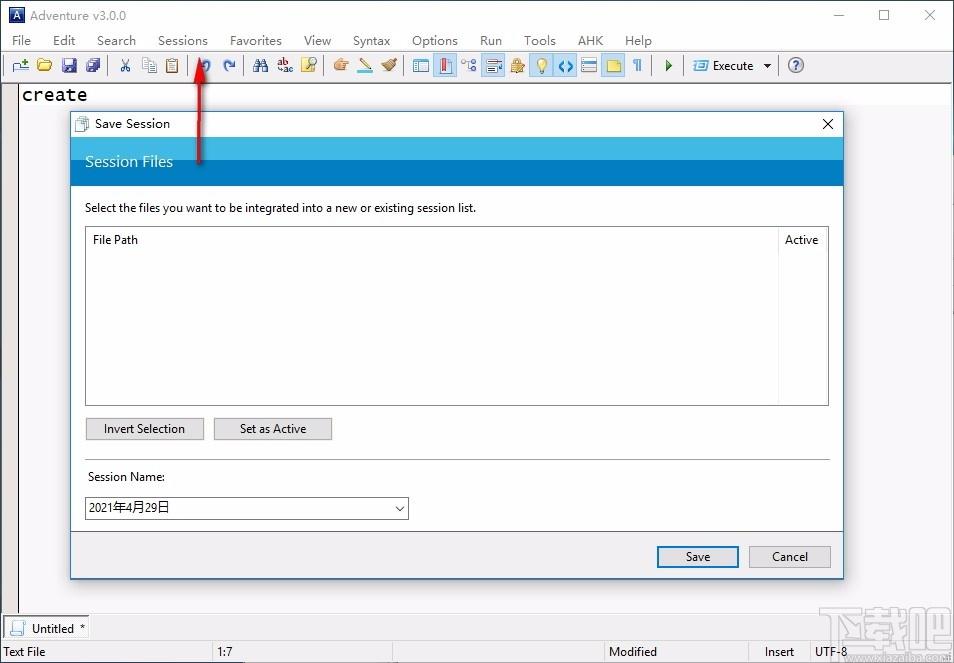The width and height of the screenshot is (954, 663).
Task: Click the Set as Active button
Action: point(273,429)
